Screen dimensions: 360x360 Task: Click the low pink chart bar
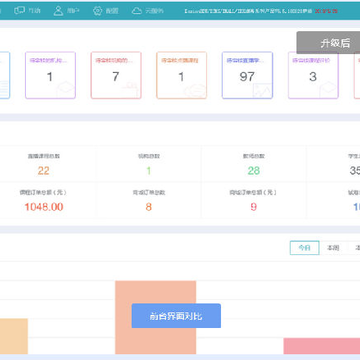(322, 346)
